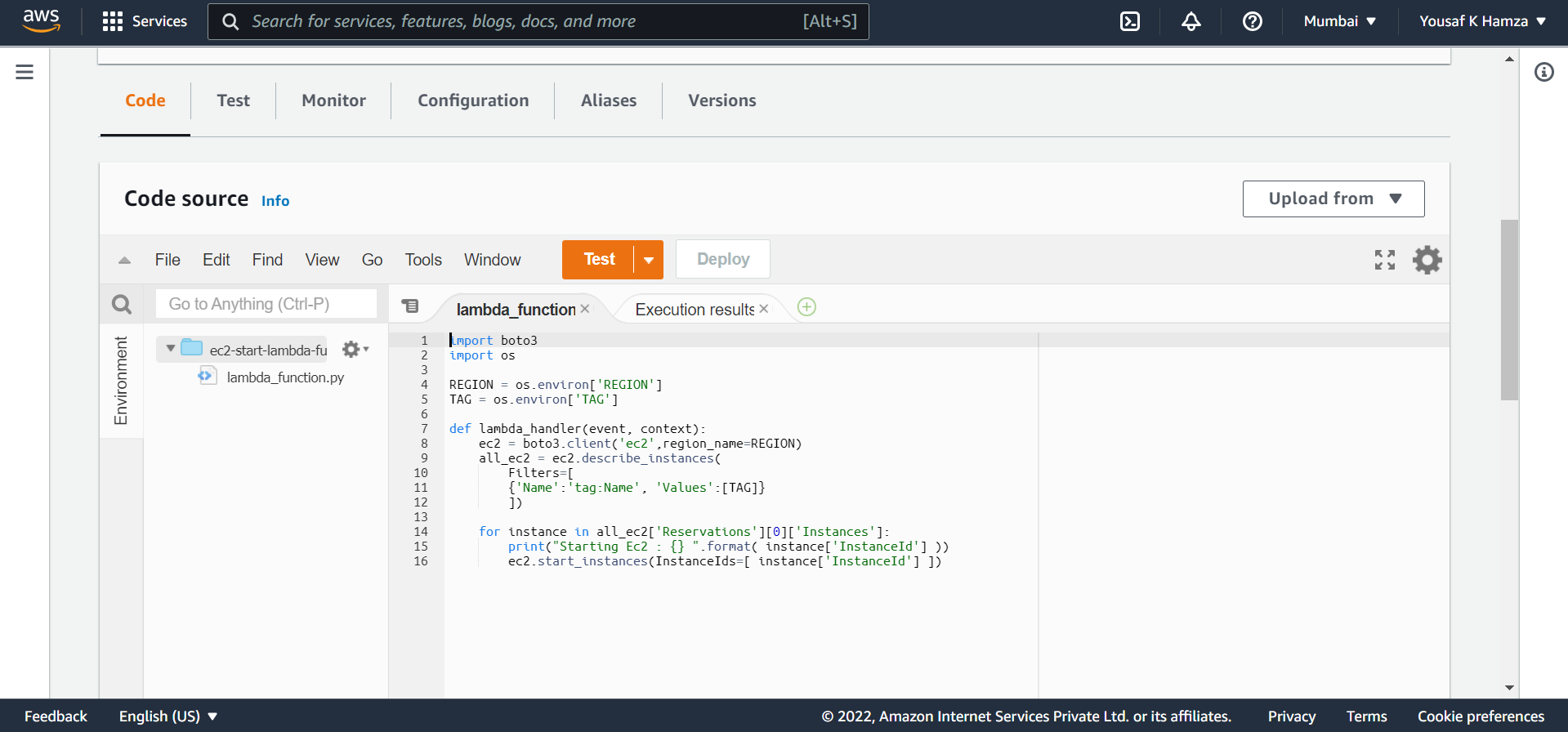Click the search magnifier in the environment panel

[x=122, y=304]
